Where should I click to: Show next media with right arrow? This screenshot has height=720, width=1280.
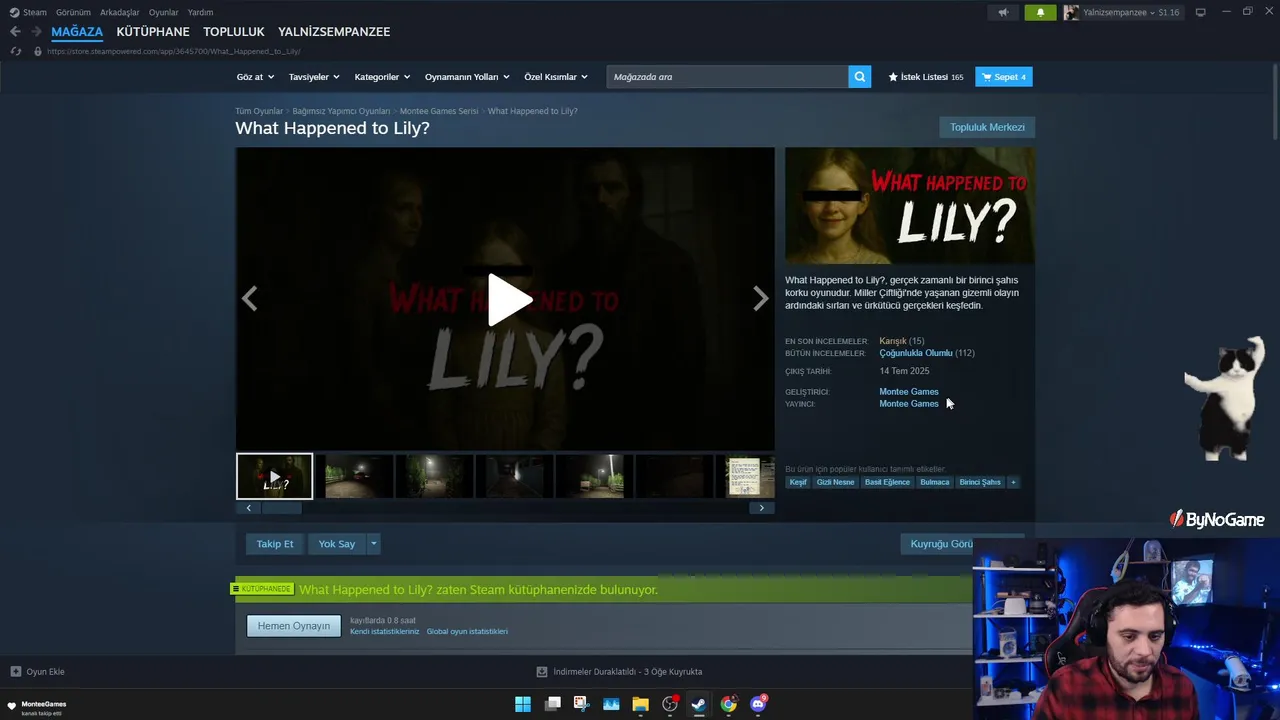click(761, 298)
